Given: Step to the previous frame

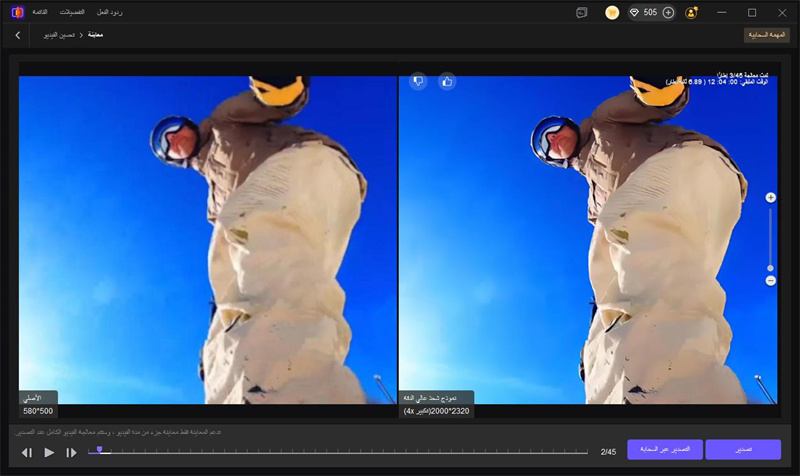Looking at the screenshot, I should [x=27, y=453].
